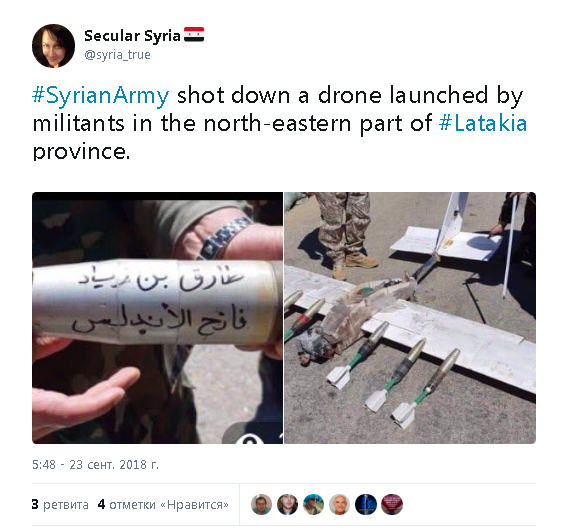Open the #SyrianArmy hashtag
The image size is (570, 529).
tap(101, 95)
